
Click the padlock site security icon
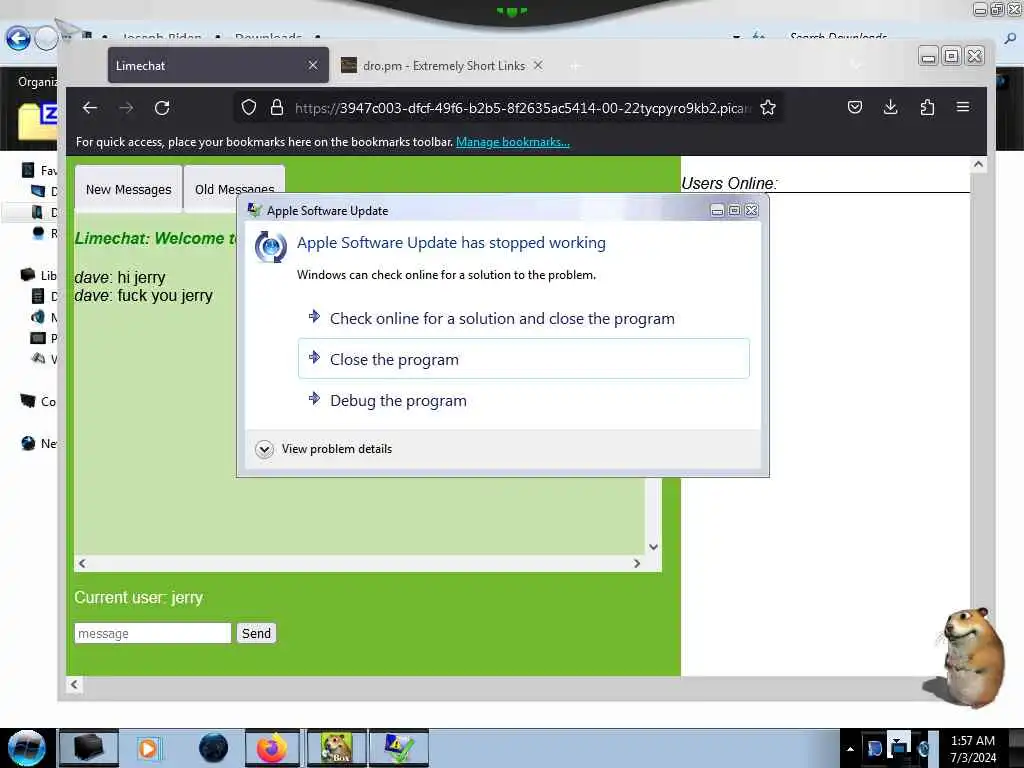(277, 108)
